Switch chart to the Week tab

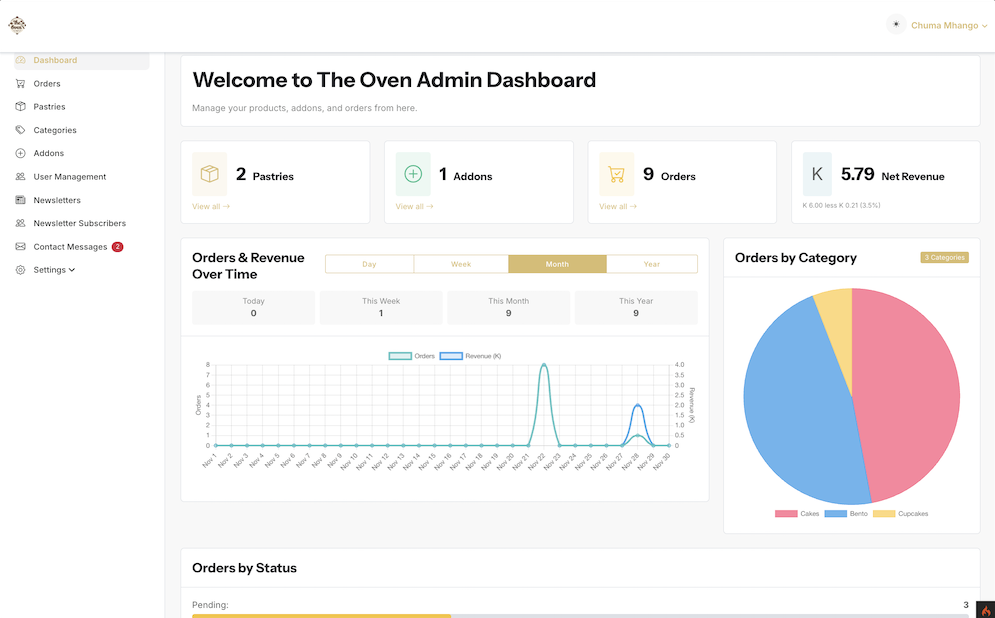461,264
